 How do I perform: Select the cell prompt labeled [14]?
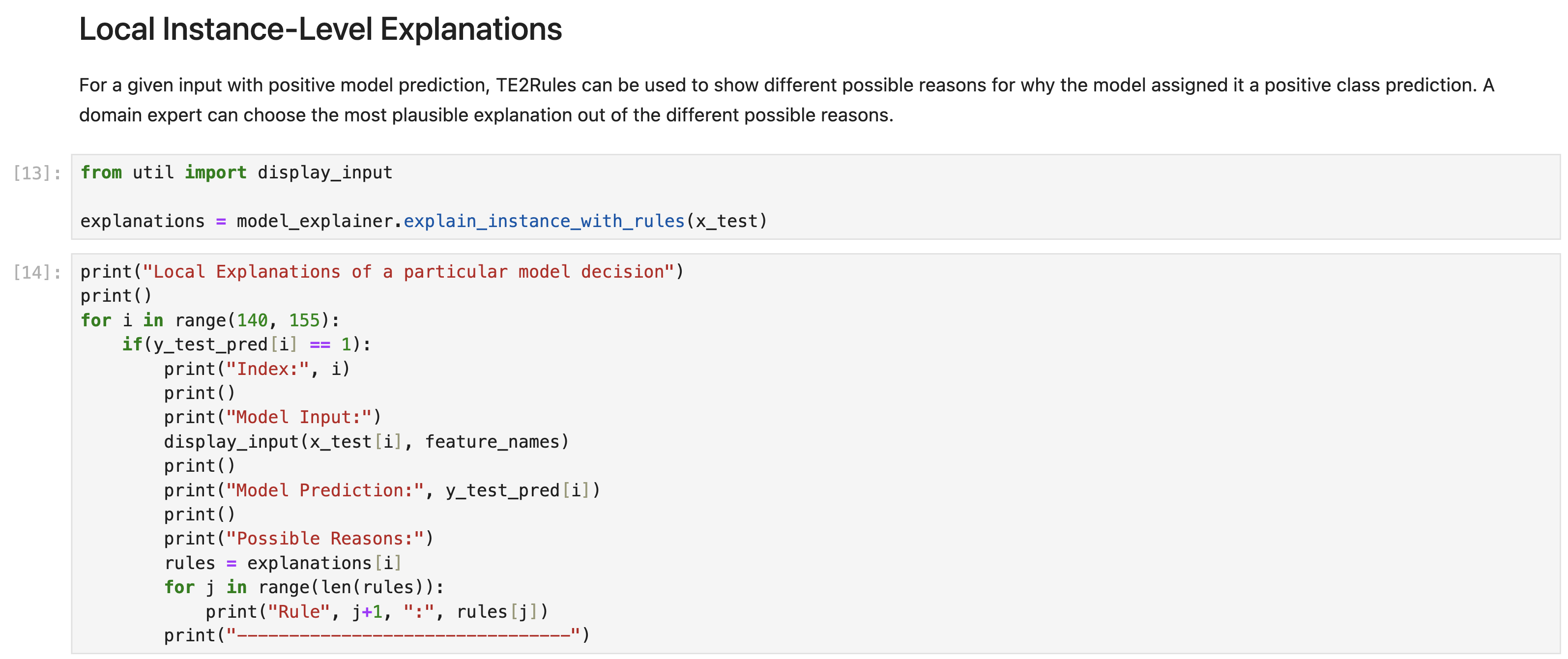[37, 273]
